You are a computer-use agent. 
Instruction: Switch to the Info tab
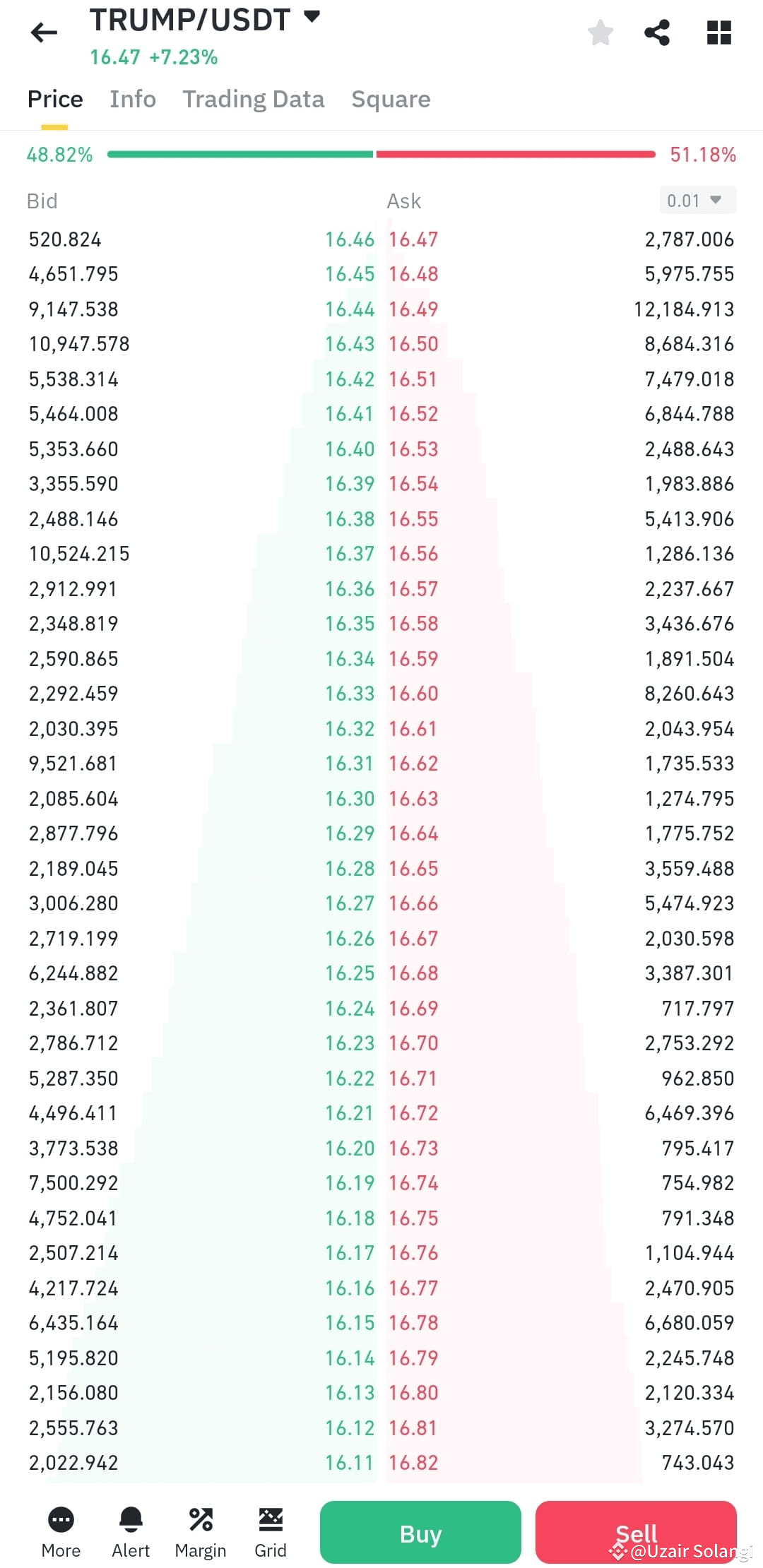point(132,99)
